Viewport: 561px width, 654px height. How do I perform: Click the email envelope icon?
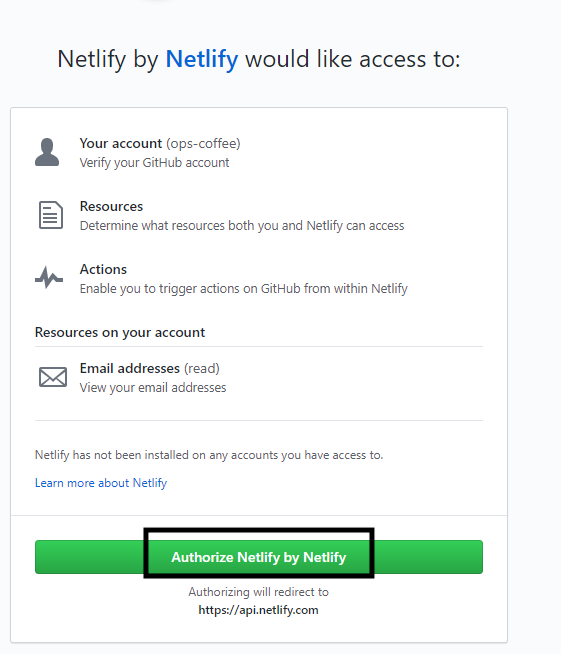click(53, 377)
